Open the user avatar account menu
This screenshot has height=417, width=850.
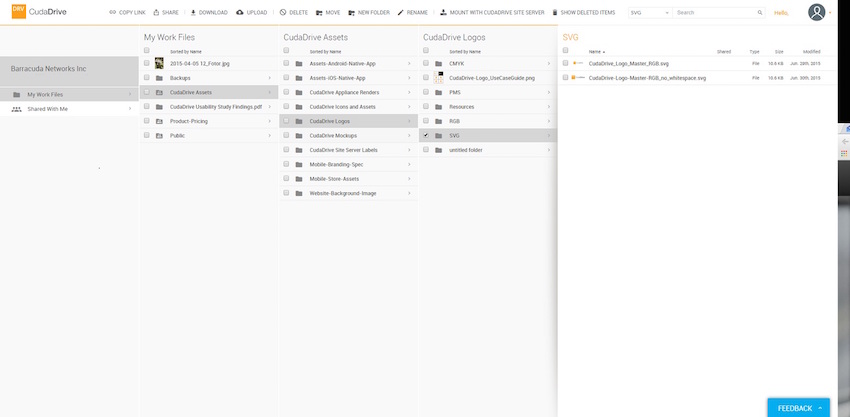[816, 12]
